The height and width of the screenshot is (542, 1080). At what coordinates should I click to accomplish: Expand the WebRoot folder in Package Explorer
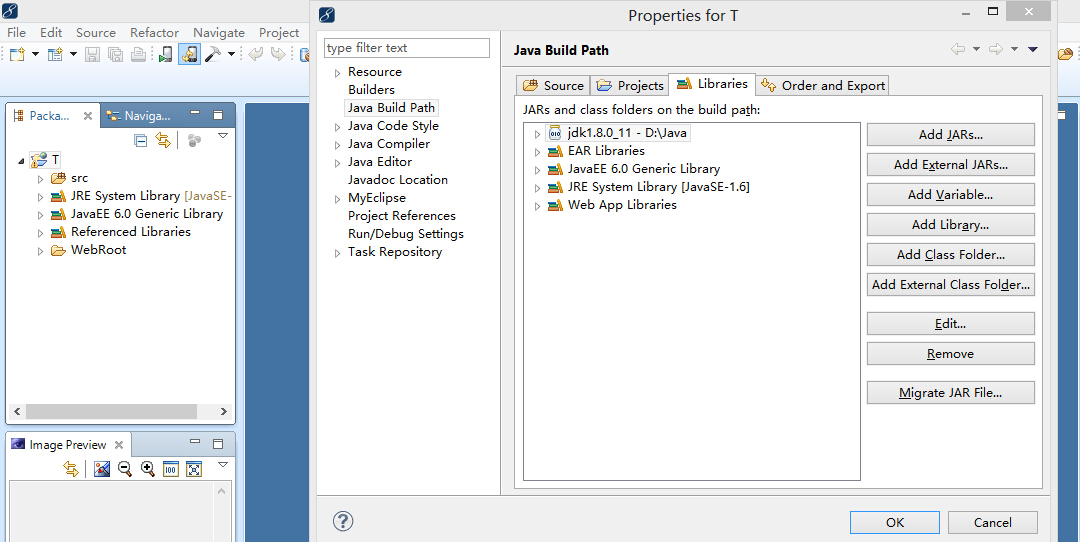[x=41, y=251]
